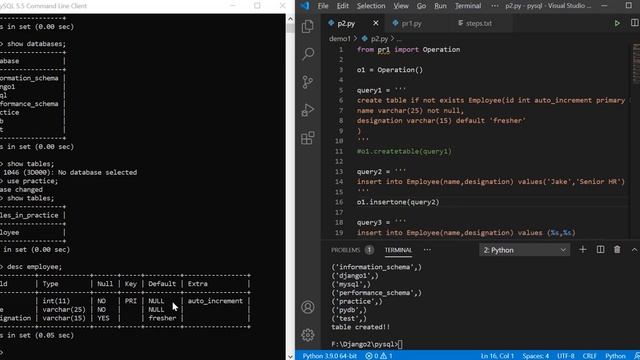Change indentation via Spaces: 4
The height and width of the screenshot is (360, 640).
click(x=536, y=356)
